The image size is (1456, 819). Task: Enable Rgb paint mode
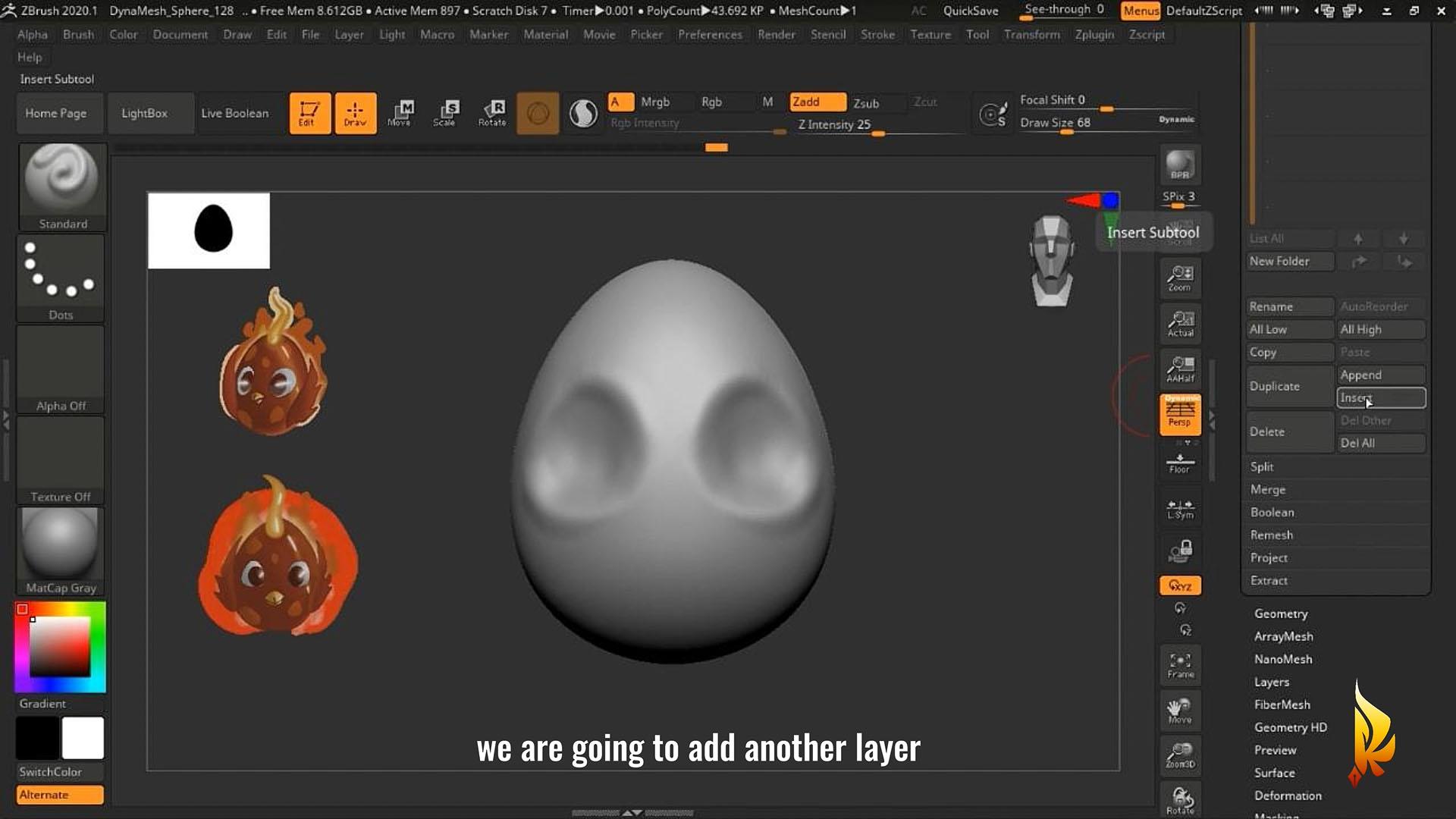pos(711,102)
